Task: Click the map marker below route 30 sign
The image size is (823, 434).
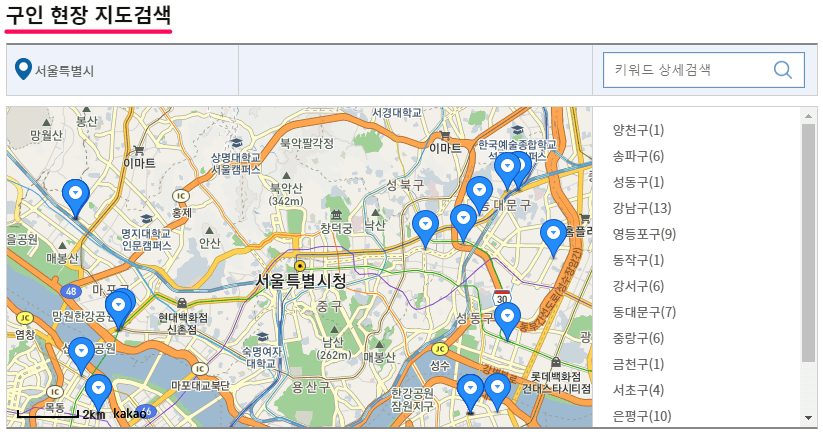Action: pyautogui.click(x=508, y=321)
